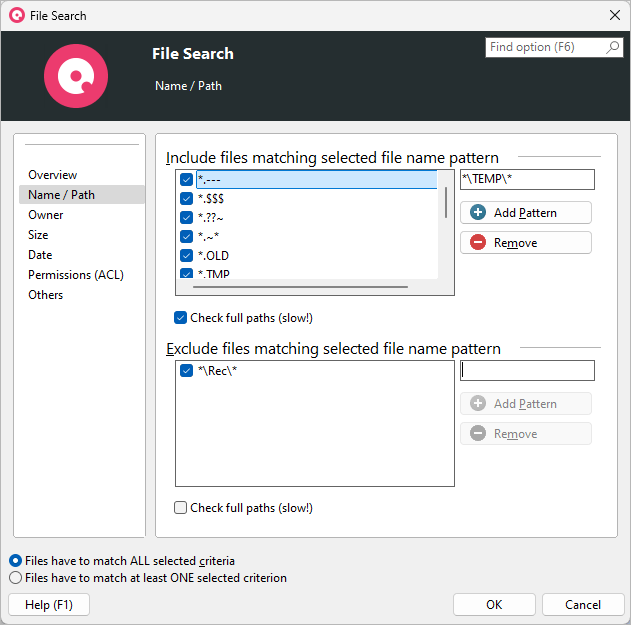Open the Date filter page
Screen dimensions: 631x625
40,255
